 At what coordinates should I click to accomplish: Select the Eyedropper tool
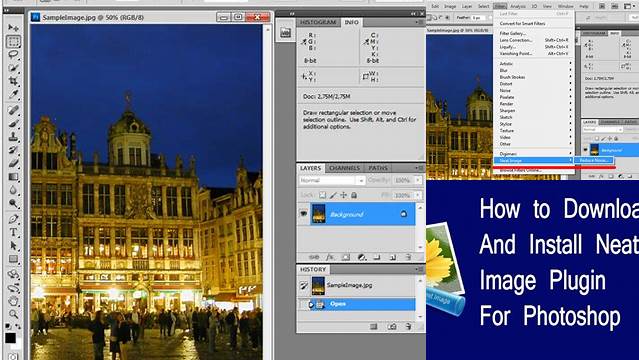pos(13,94)
